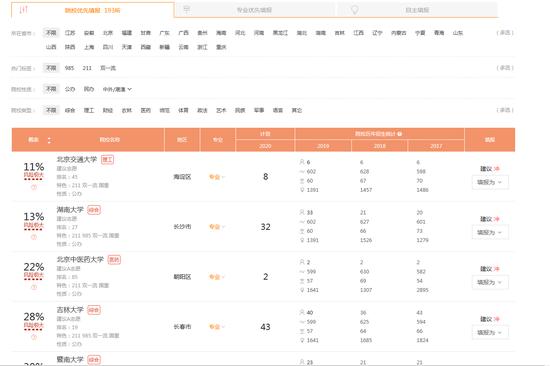The width and height of the screenshot is (550, 366).
Task: Select 公办 in school nature filter
Action: coord(70,89)
